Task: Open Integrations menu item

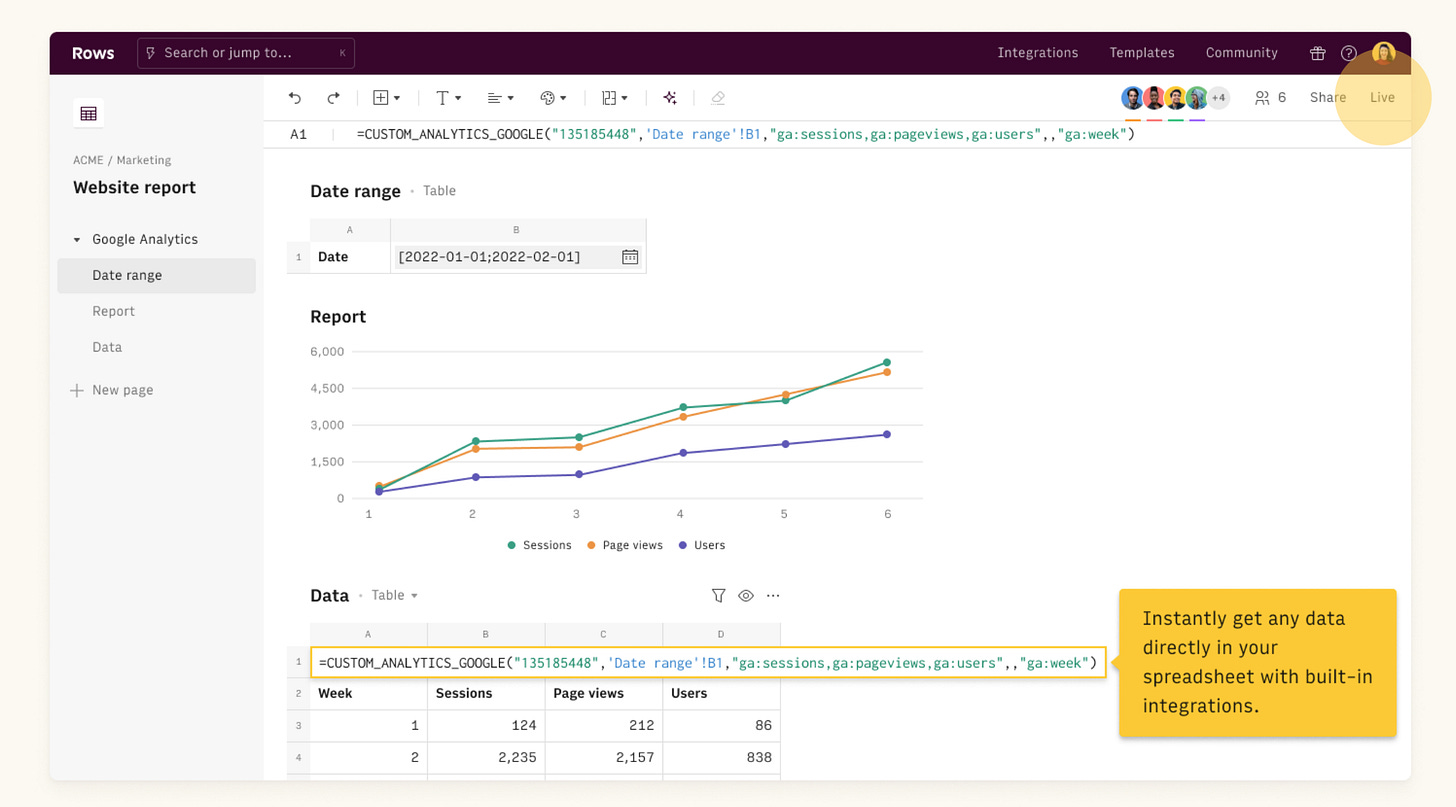Action: (x=1037, y=53)
